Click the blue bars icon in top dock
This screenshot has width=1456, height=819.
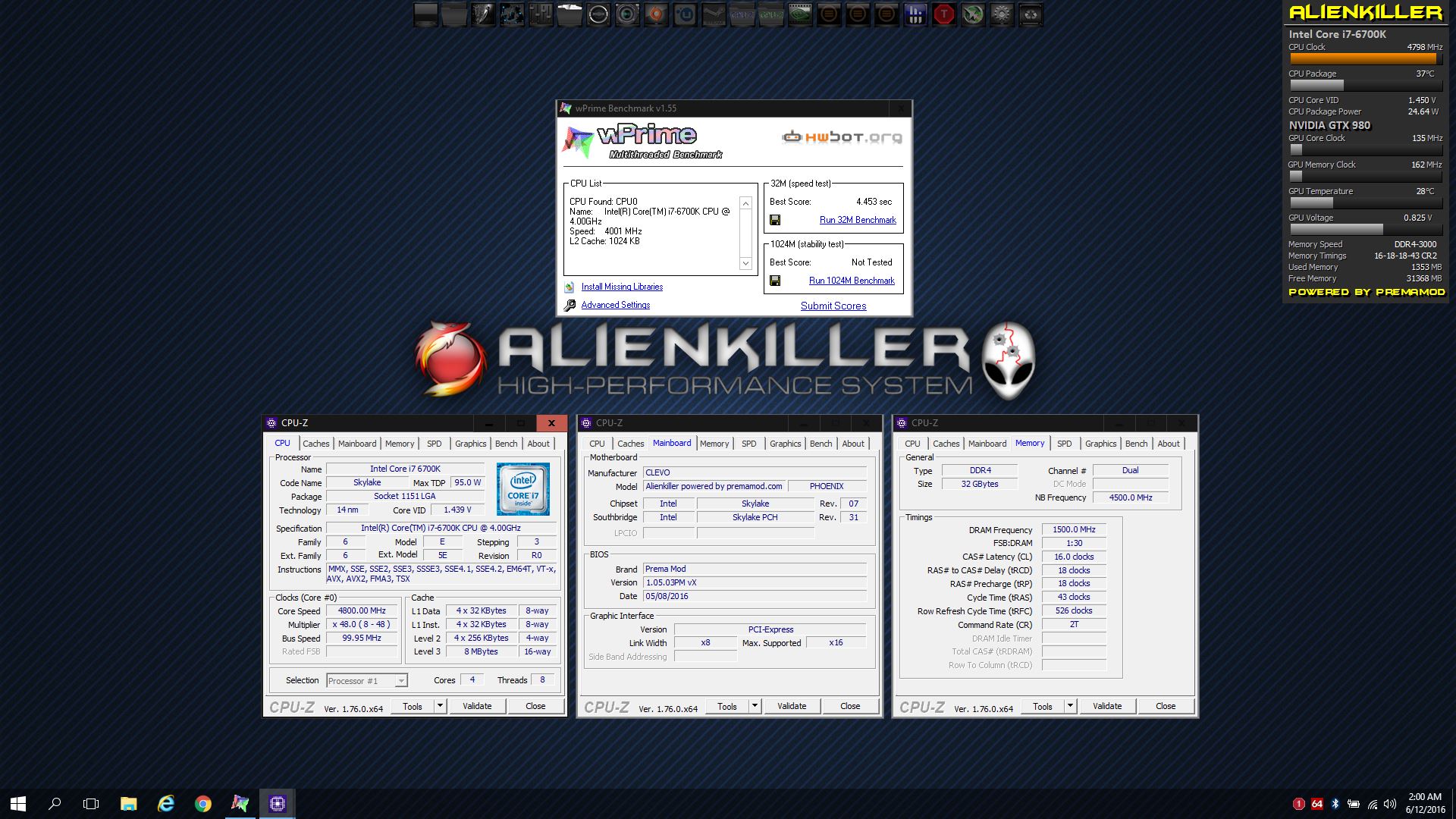coord(915,14)
